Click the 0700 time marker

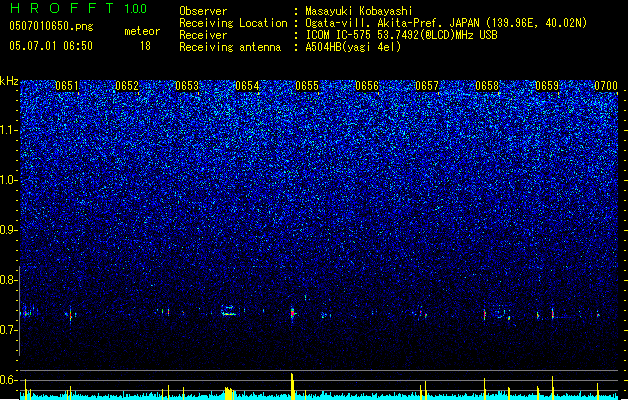coord(606,86)
